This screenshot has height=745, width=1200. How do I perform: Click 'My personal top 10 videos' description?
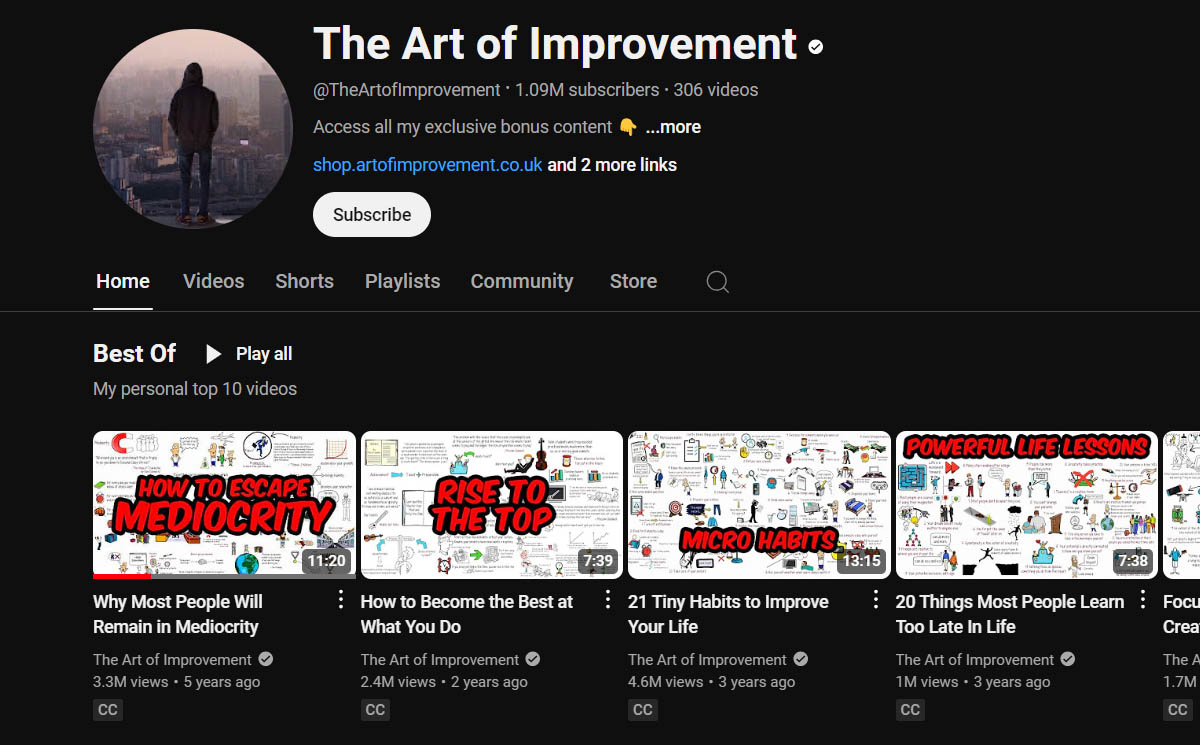pos(195,389)
